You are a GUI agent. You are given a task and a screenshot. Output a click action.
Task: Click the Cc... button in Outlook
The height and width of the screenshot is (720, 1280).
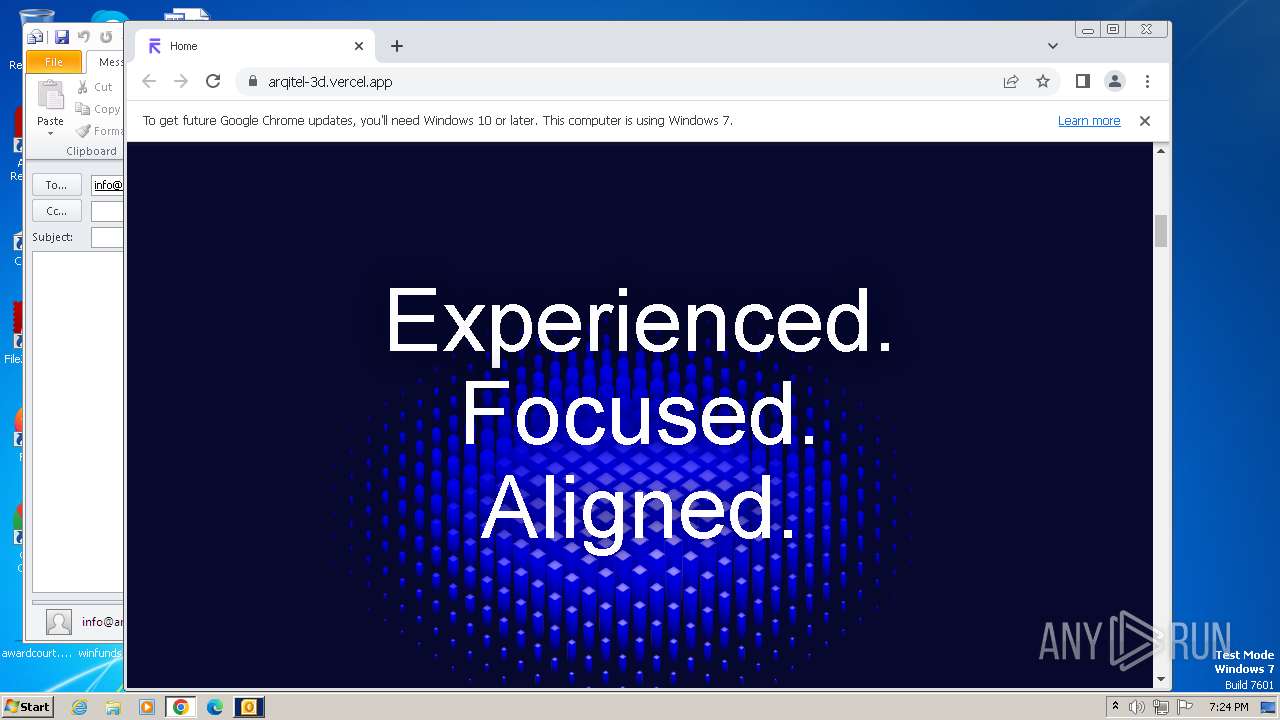point(57,211)
